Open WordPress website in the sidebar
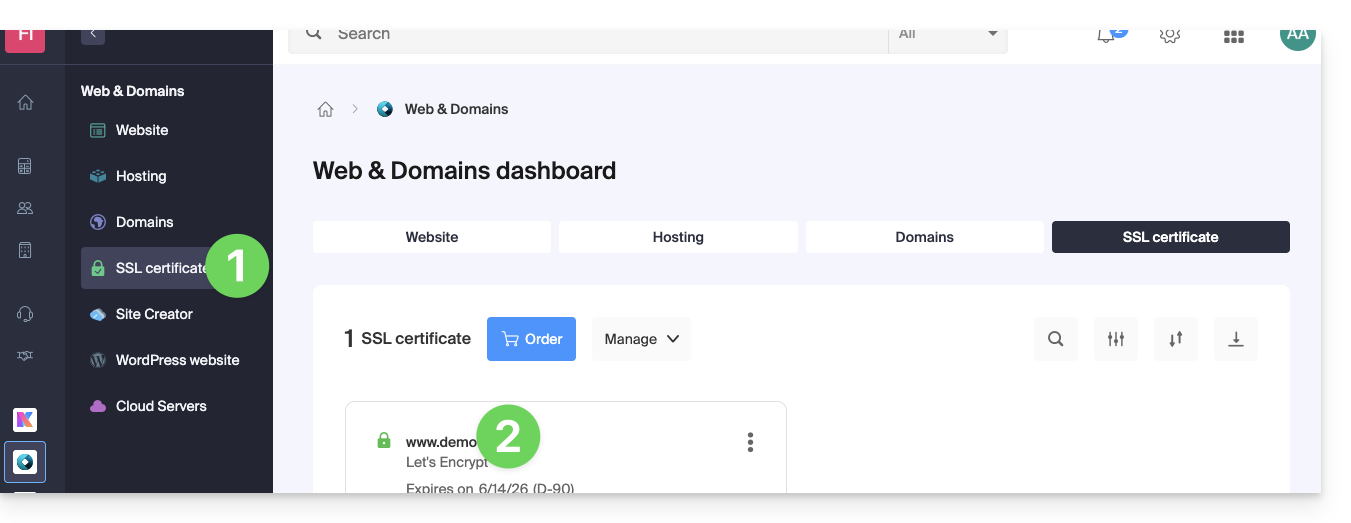This screenshot has width=1351, height=523. click(x=177, y=360)
